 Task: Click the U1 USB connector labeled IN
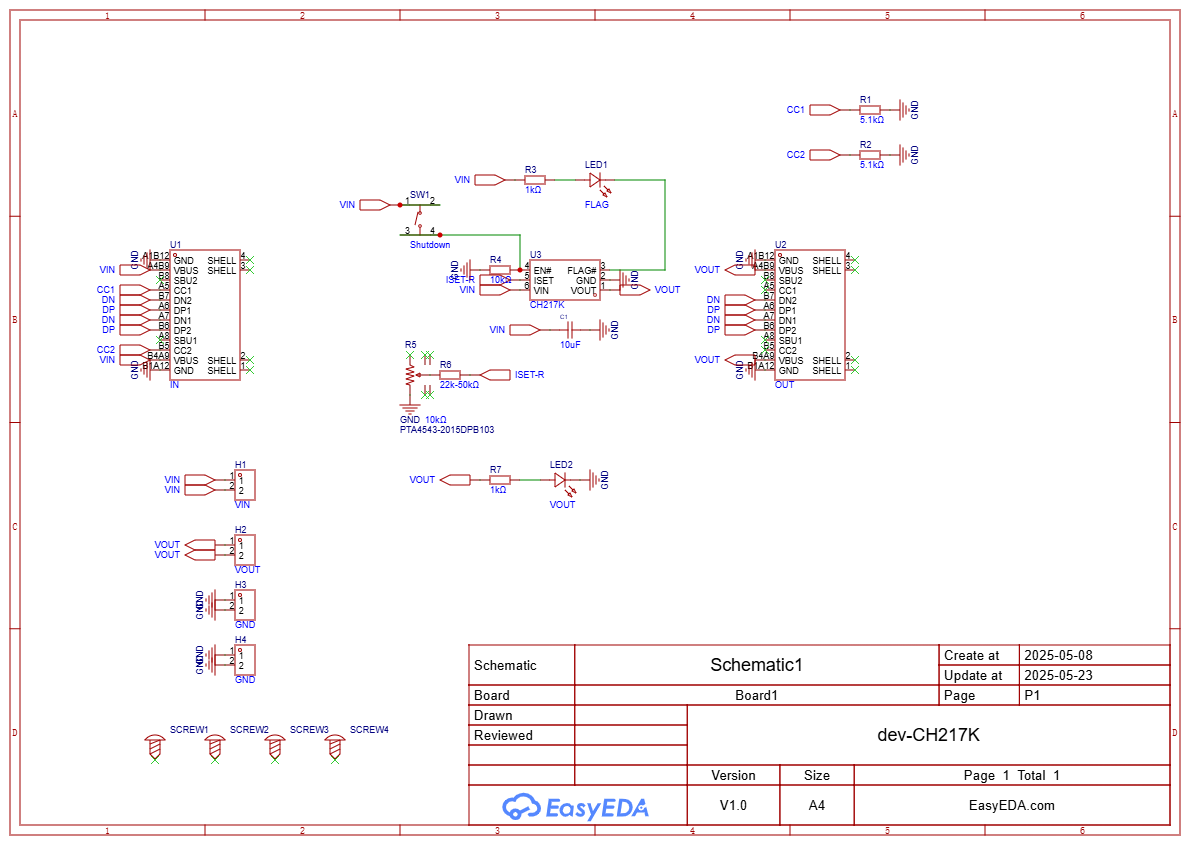(204, 315)
